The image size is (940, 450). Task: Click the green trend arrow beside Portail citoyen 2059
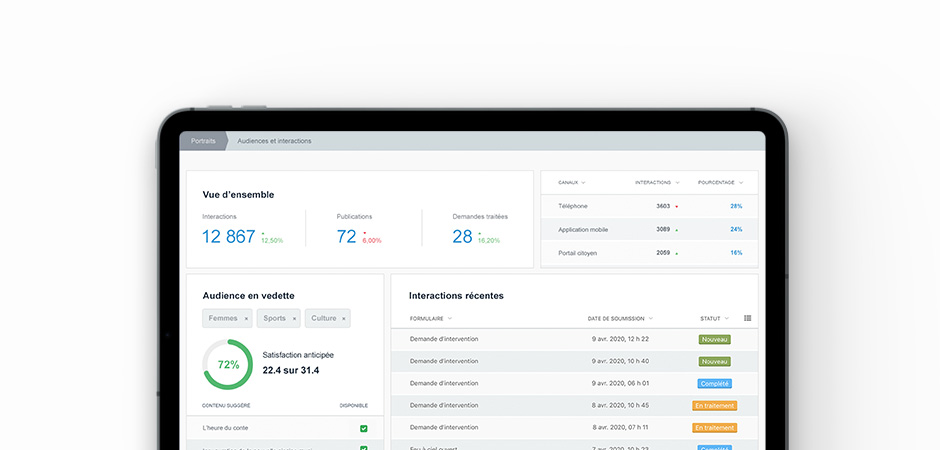click(x=677, y=253)
